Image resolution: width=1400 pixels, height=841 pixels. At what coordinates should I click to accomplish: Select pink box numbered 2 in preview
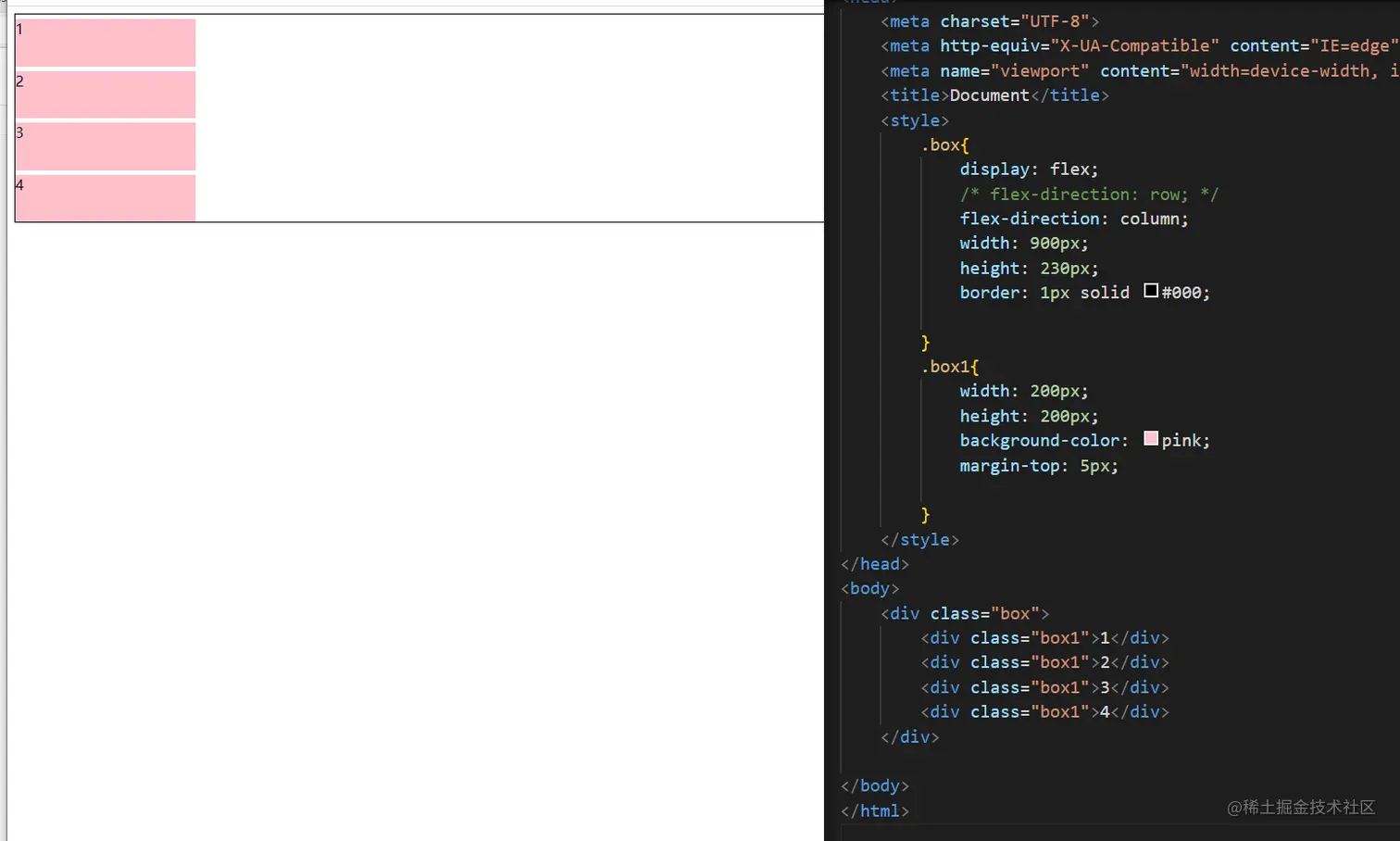point(106,94)
